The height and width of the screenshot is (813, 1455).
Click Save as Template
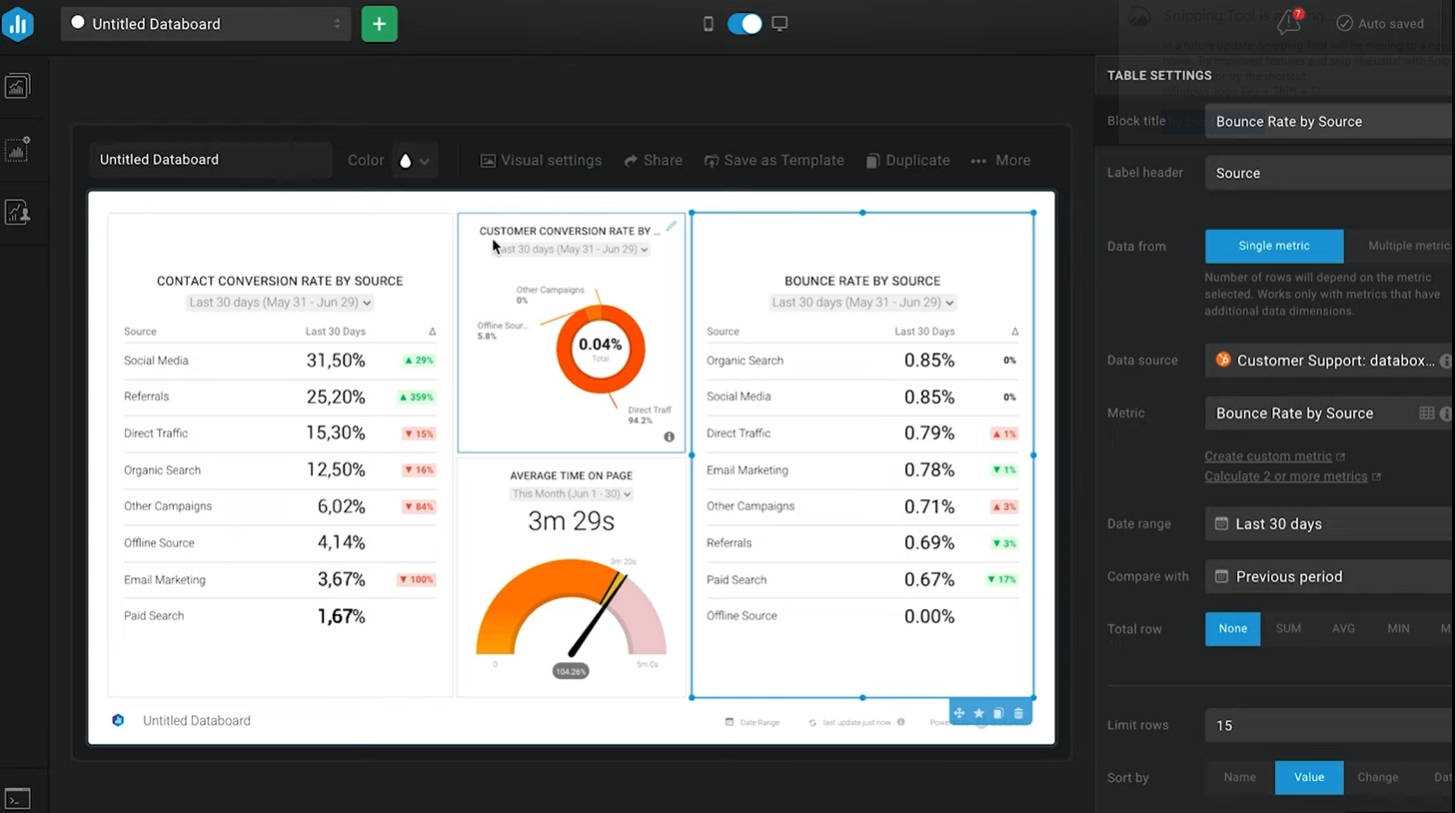(774, 160)
